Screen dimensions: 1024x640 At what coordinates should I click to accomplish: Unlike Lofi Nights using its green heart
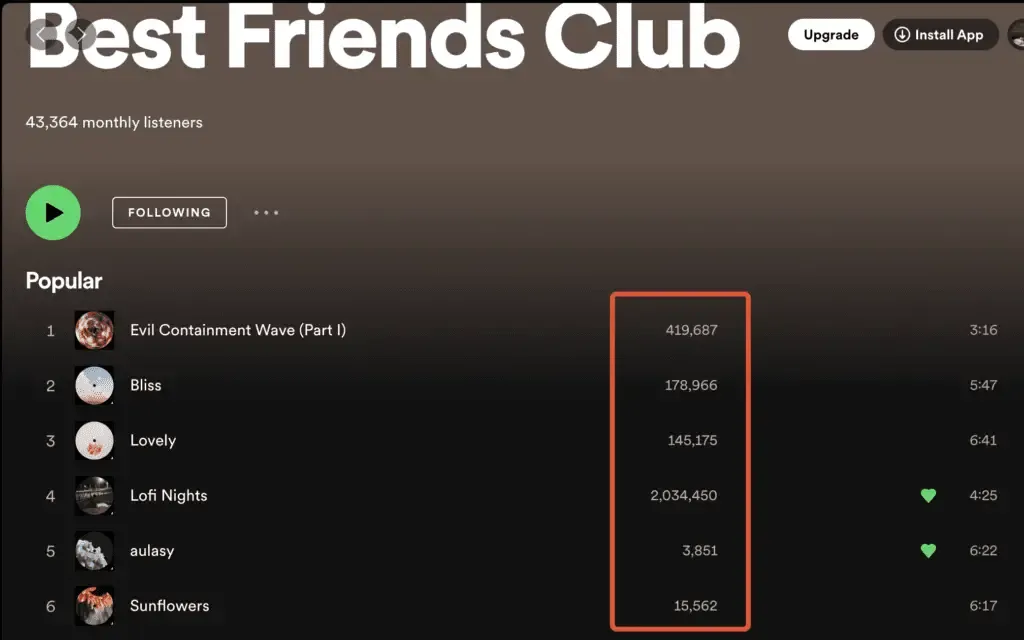point(928,496)
